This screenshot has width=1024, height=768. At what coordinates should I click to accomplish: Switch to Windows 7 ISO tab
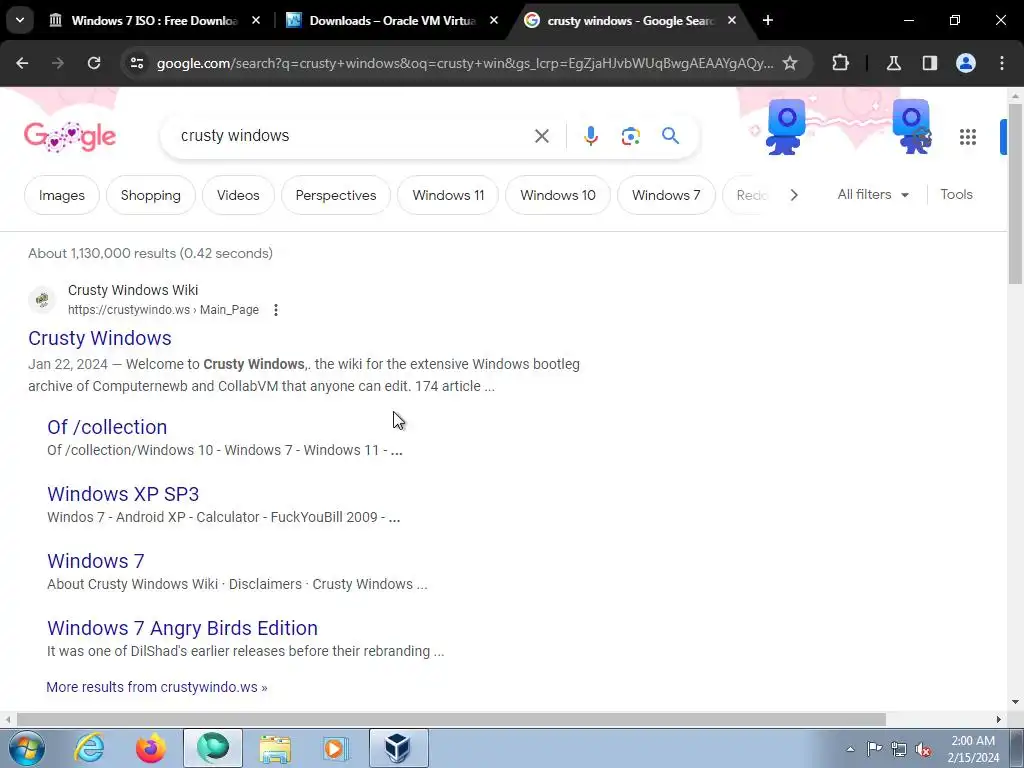coord(155,20)
